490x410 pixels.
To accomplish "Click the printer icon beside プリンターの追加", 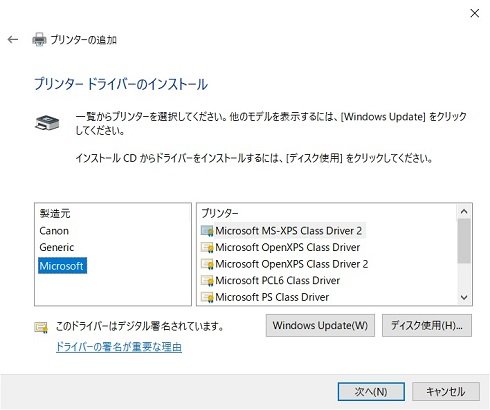I will point(39,40).
